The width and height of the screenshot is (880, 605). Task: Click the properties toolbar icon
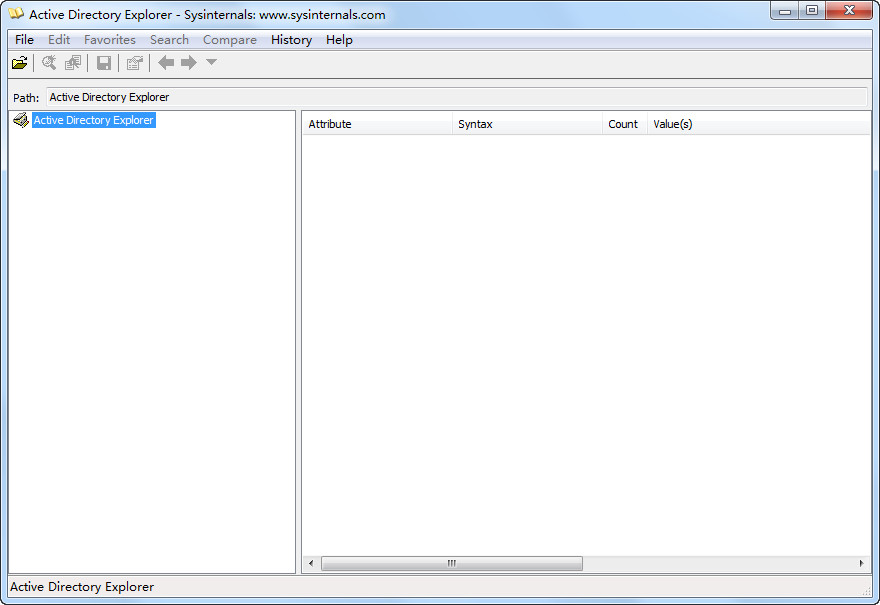135,63
